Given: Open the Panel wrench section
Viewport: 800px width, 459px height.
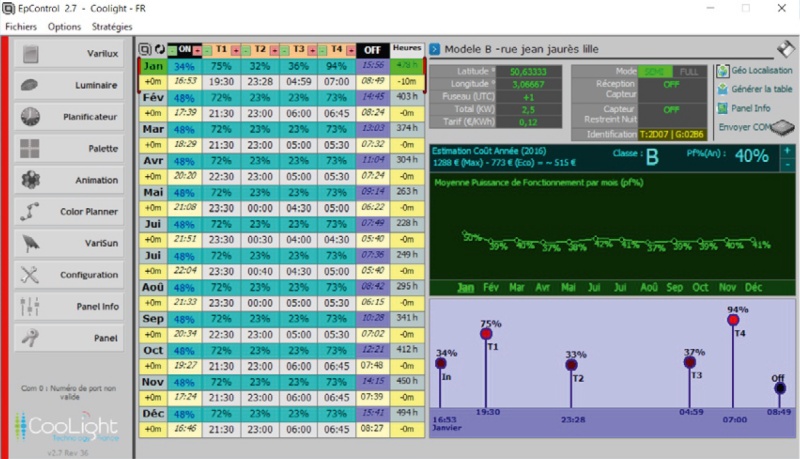Looking at the screenshot, I should click(x=69, y=338).
